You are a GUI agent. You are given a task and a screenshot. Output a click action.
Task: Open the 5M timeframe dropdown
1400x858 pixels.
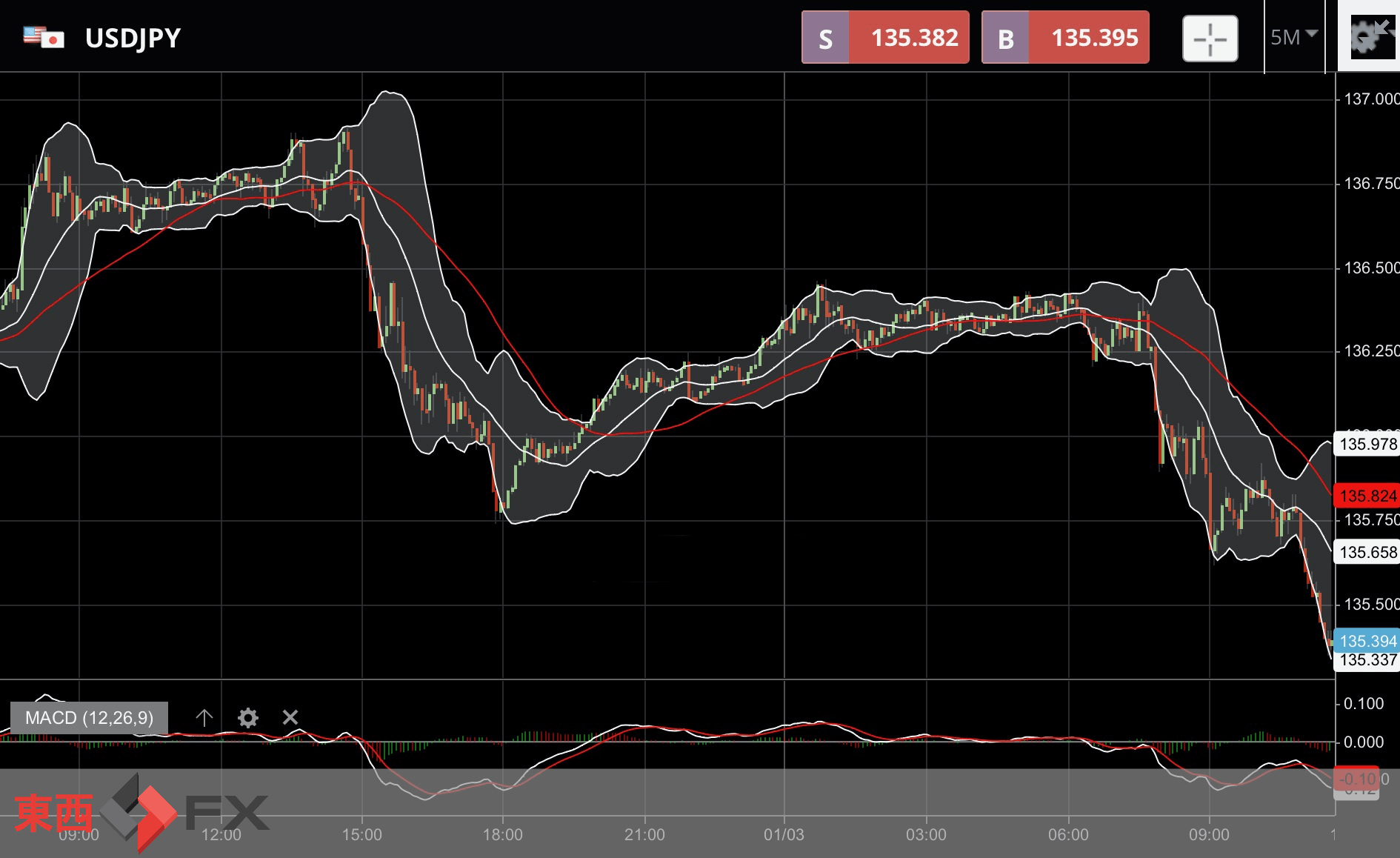(1293, 37)
